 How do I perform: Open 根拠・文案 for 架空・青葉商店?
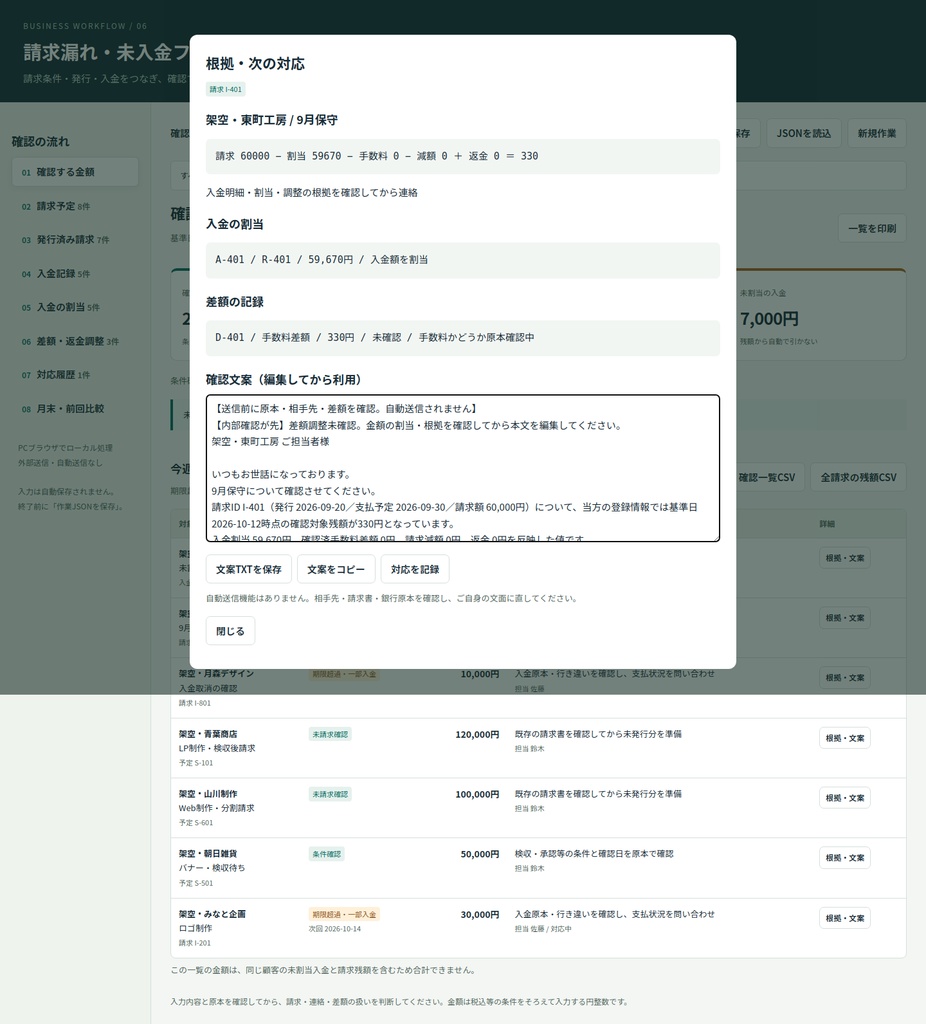[844, 738]
